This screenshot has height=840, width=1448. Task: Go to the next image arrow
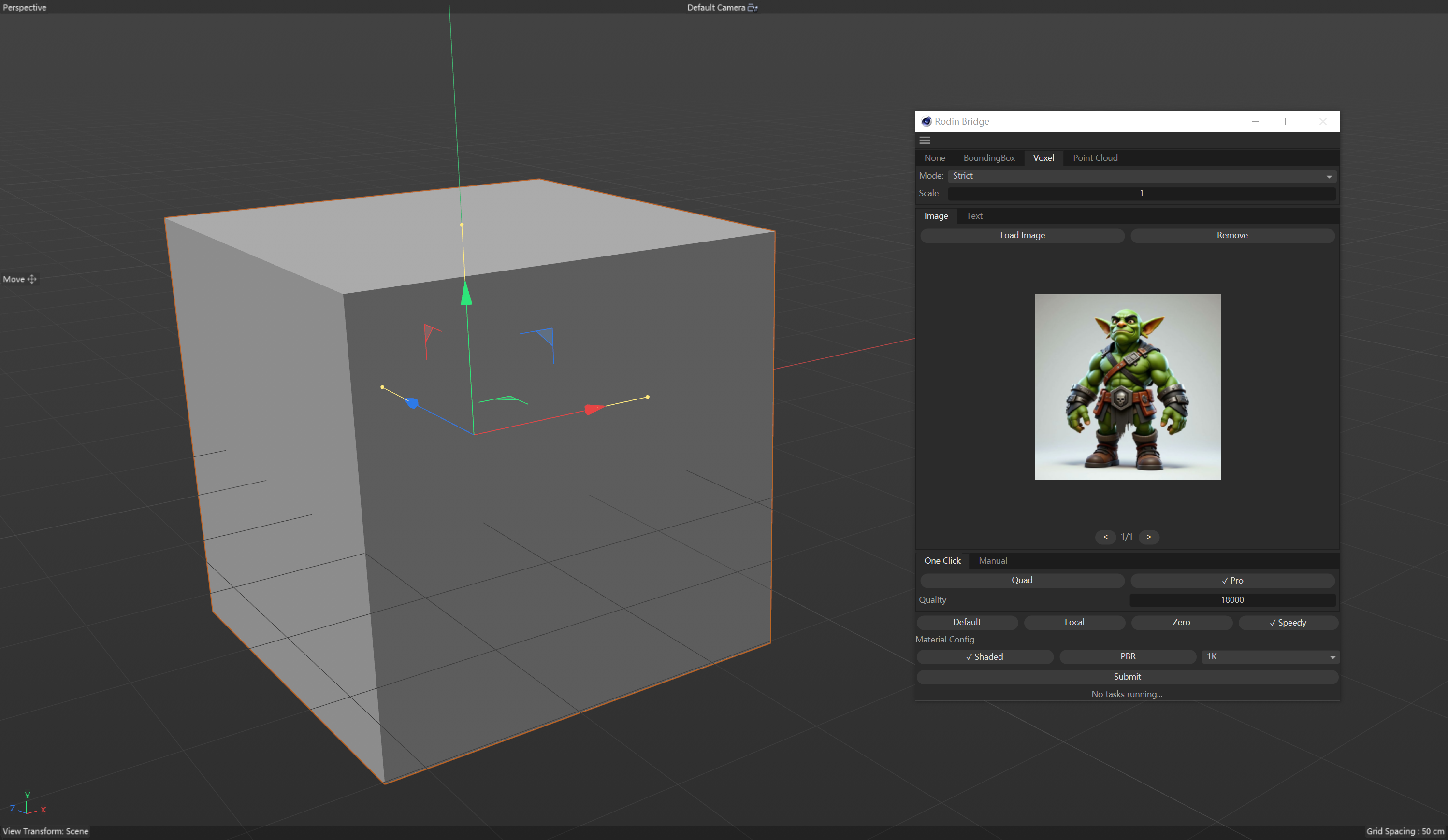[1149, 537]
